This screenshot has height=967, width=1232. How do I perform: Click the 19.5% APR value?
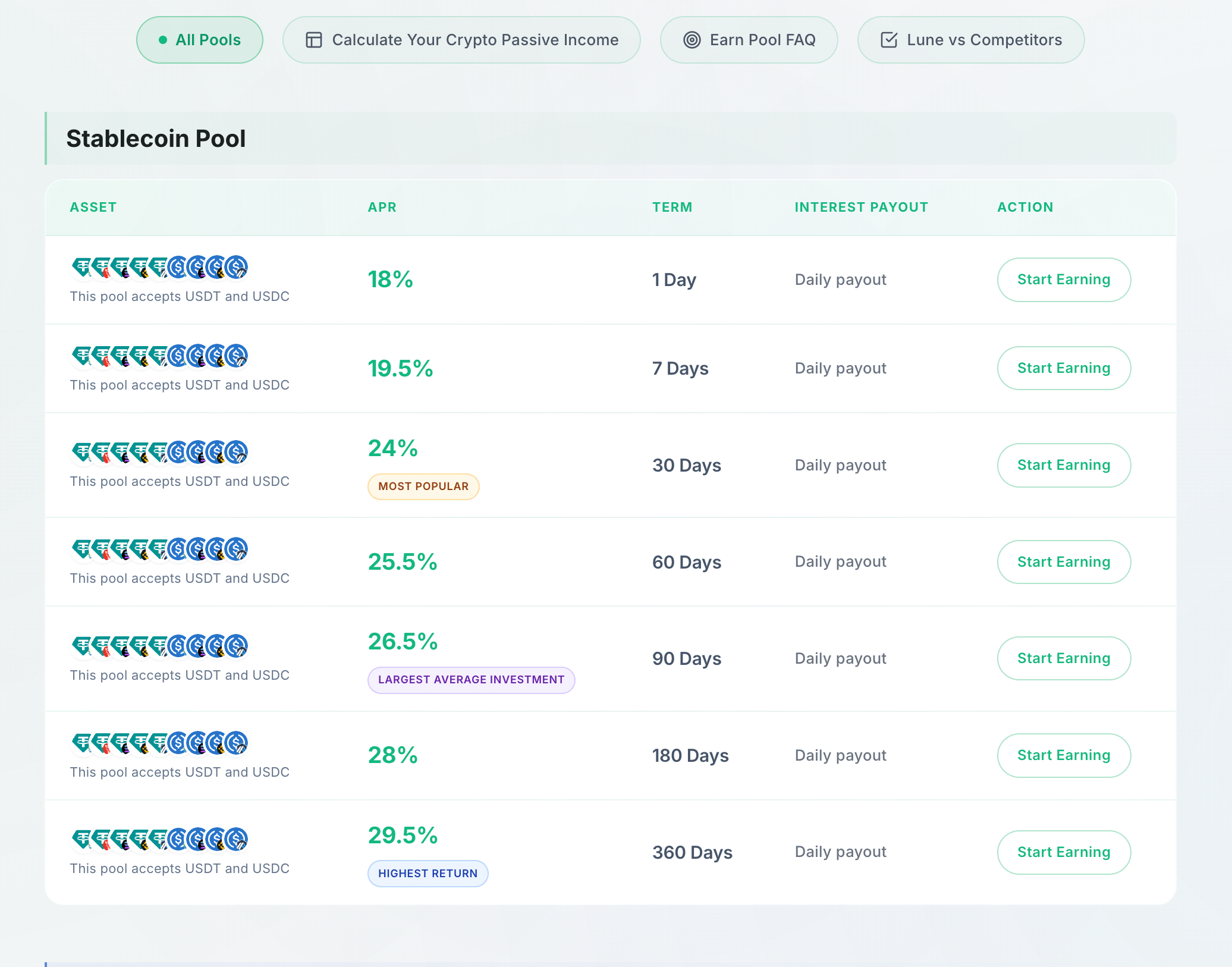[x=400, y=368]
